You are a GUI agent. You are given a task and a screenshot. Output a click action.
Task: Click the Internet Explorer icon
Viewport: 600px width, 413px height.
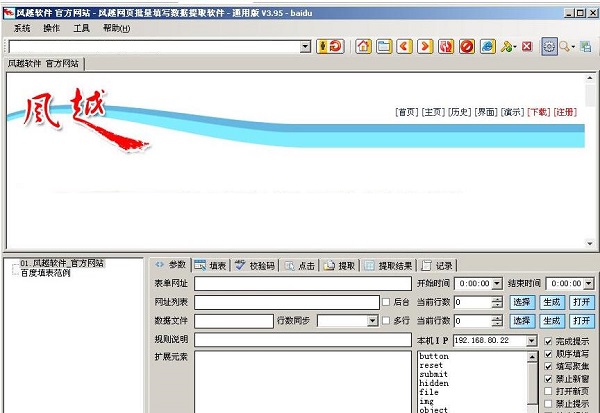pos(488,46)
